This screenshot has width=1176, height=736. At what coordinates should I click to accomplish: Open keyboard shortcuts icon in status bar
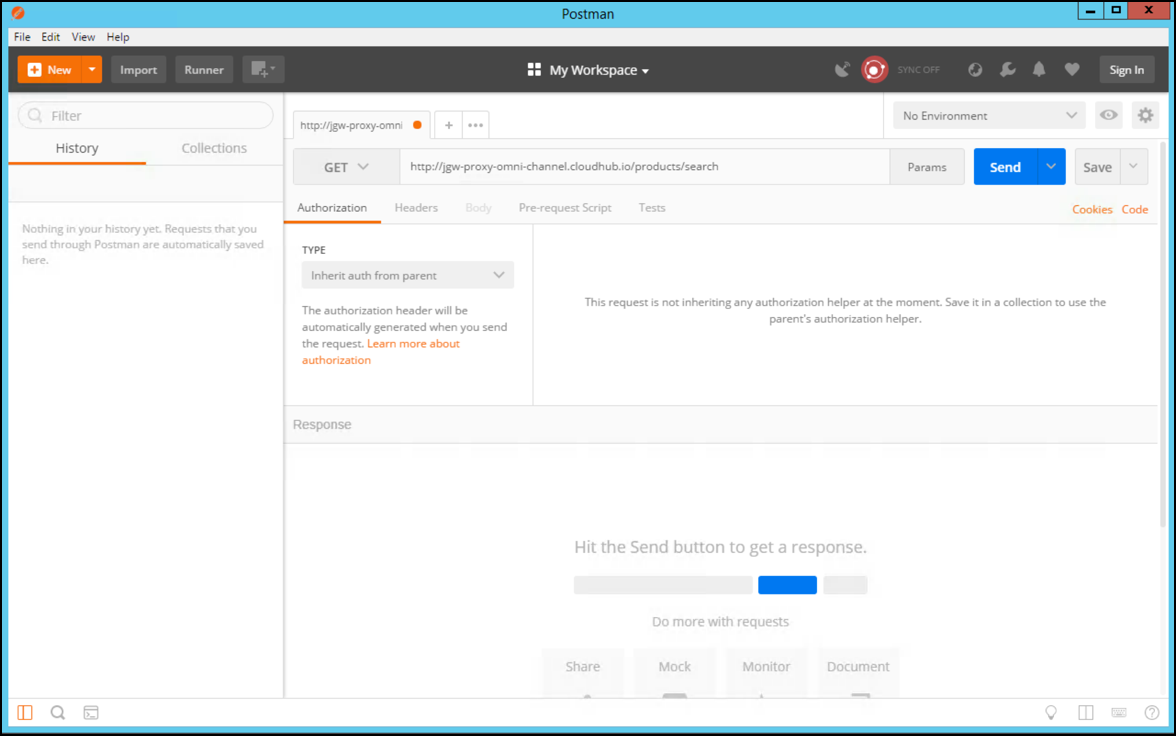click(1119, 712)
